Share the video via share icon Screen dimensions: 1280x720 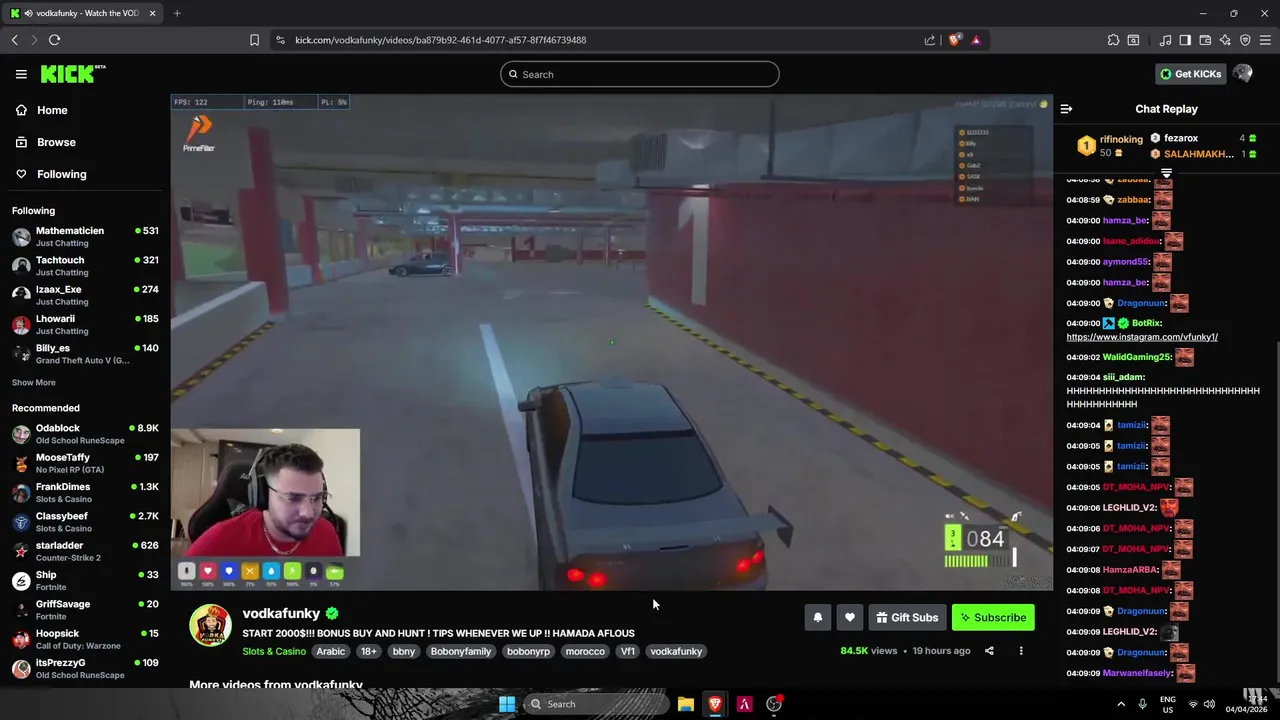(x=989, y=651)
